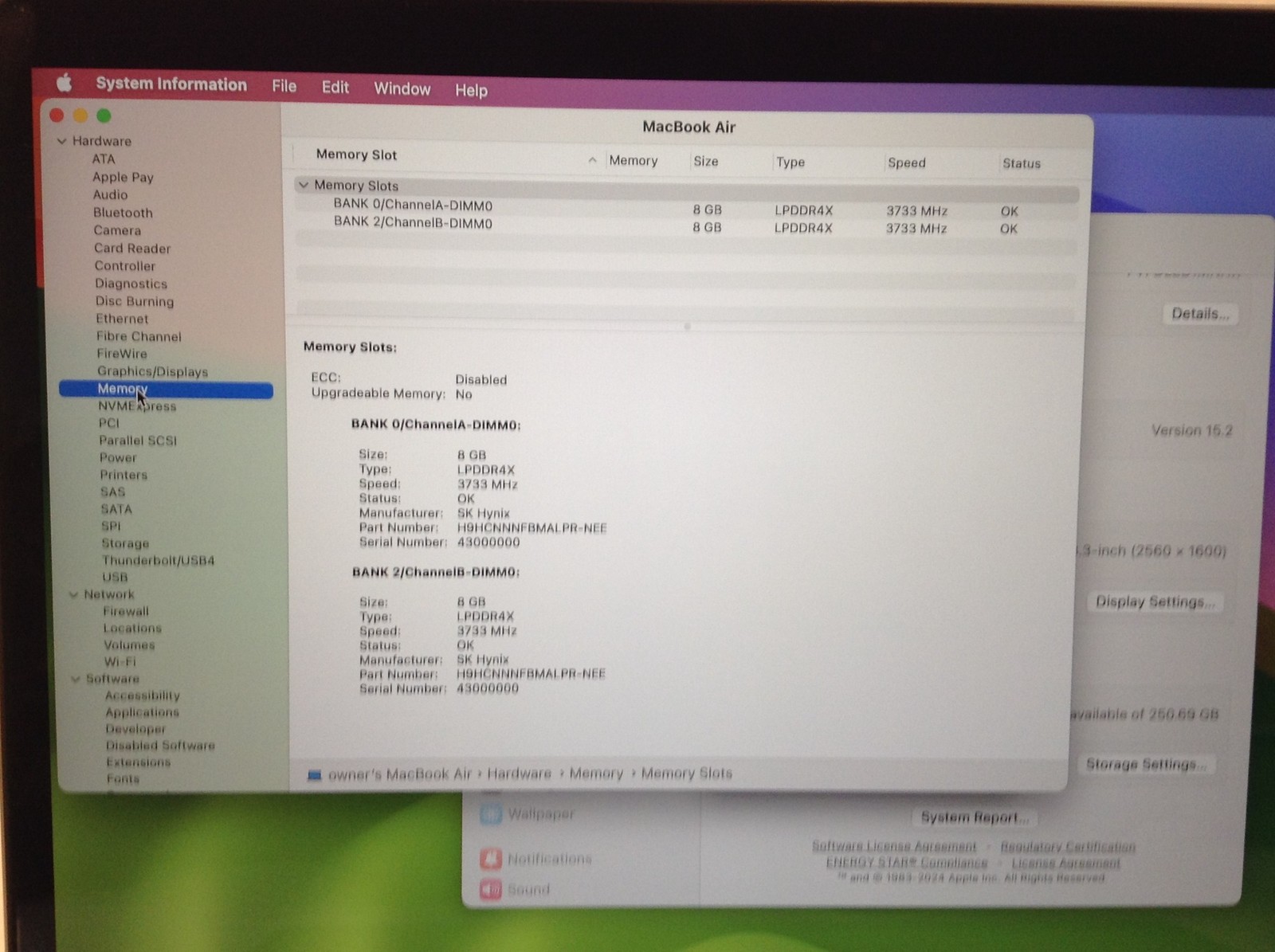1275x952 pixels.
Task: Collapse the Software section in sidebar
Action: pos(76,679)
